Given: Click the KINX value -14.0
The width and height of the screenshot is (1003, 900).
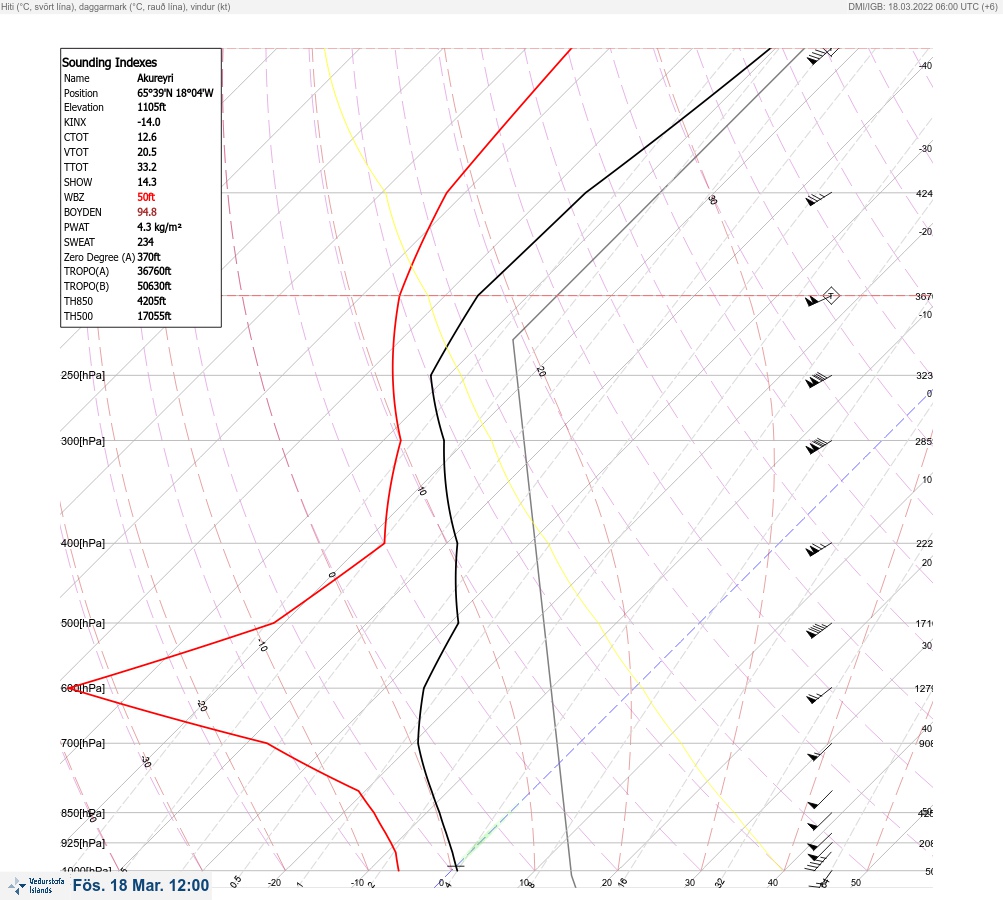Looking at the screenshot, I should 148,122.
